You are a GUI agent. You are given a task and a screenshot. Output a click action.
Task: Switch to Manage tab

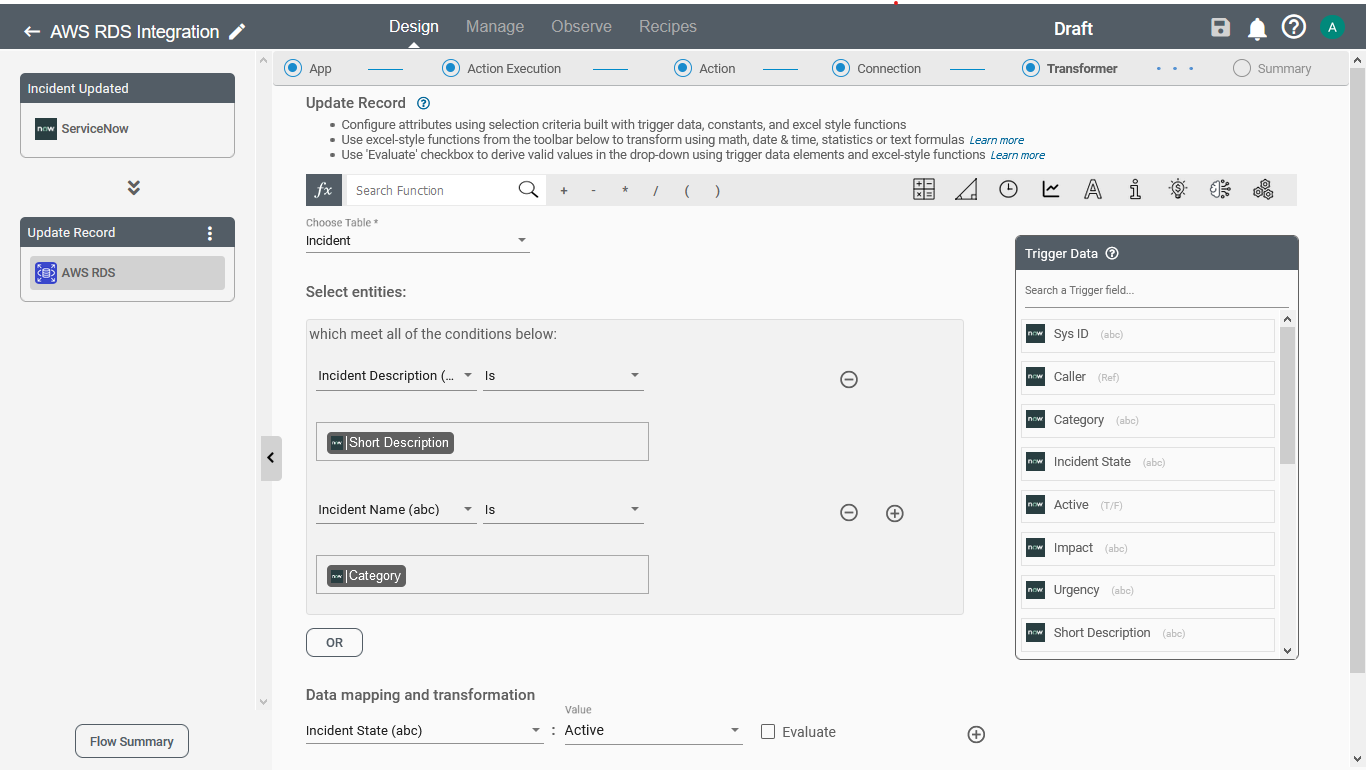click(495, 27)
